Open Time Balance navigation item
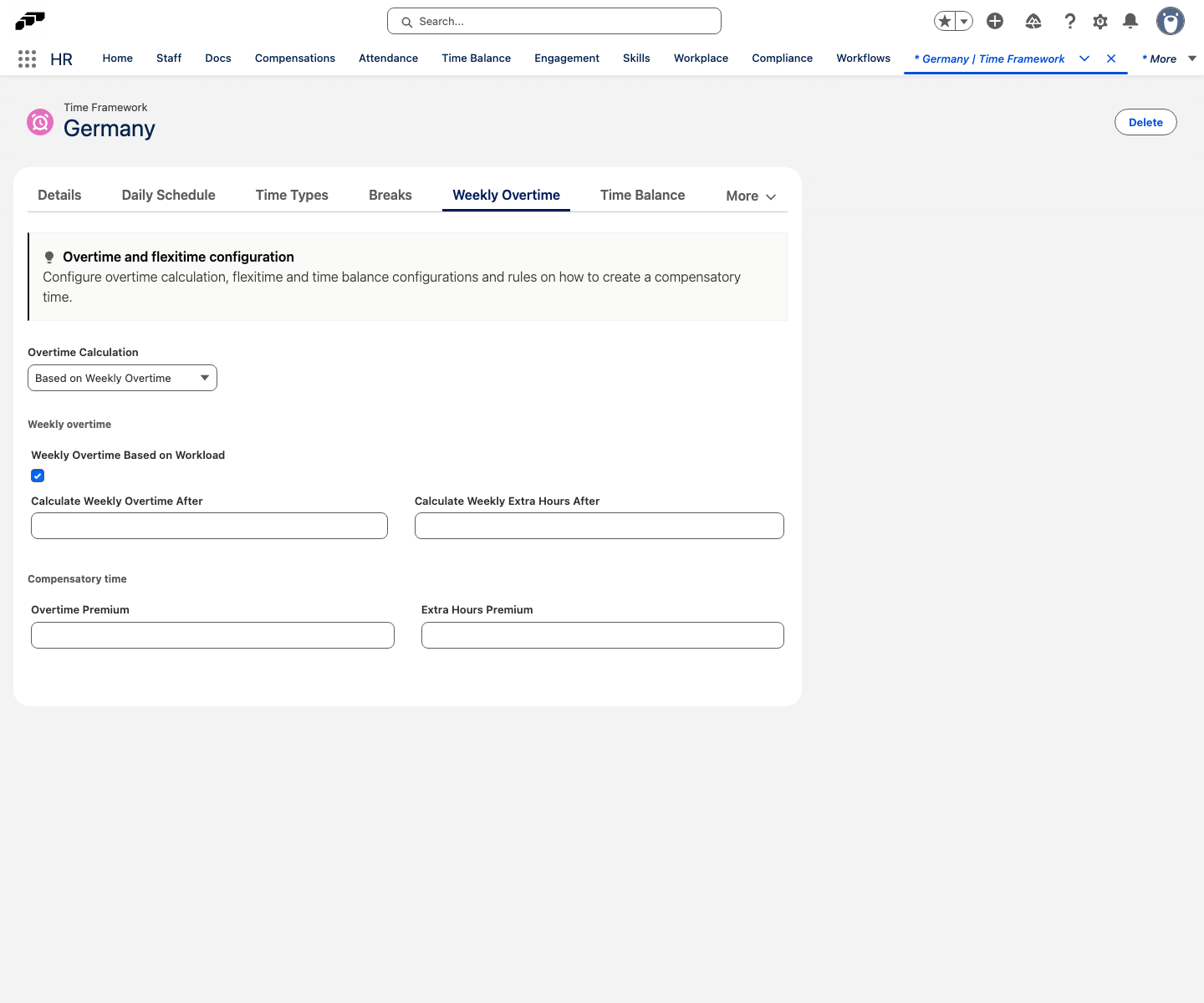 tap(477, 59)
